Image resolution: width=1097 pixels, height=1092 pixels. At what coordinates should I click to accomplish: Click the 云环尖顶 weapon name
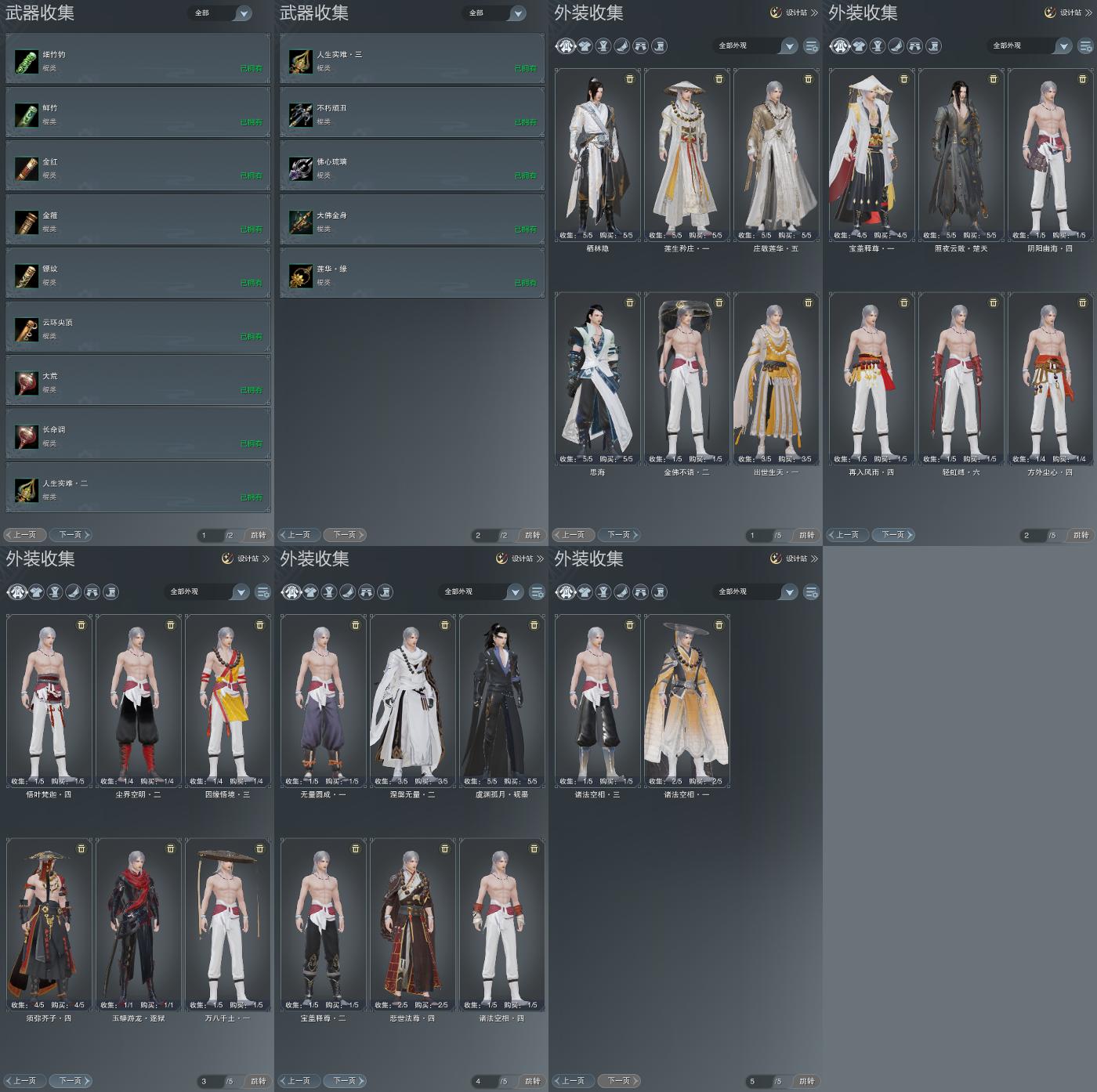pos(57,323)
